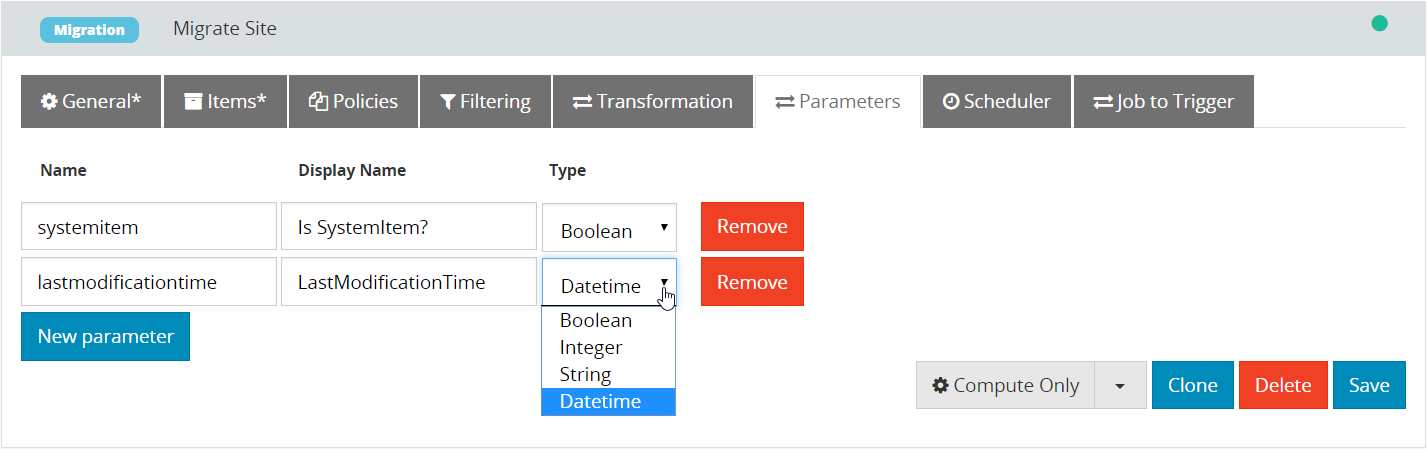Collapse the open Datetime type dropdown
The image size is (1427, 449).
point(609,283)
